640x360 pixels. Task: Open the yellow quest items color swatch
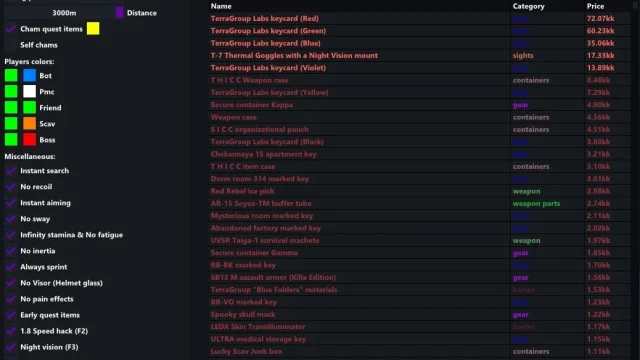pyautogui.click(x=93, y=29)
